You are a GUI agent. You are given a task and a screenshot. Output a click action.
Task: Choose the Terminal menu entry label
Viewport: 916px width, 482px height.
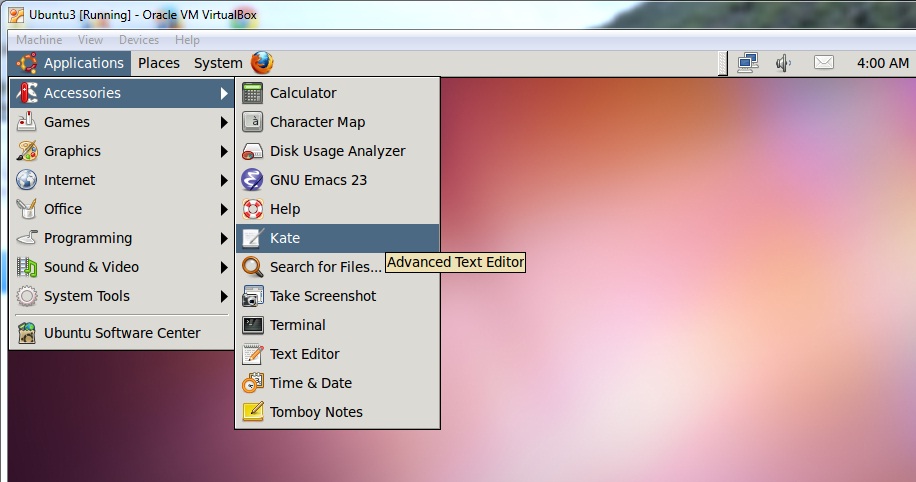click(298, 325)
